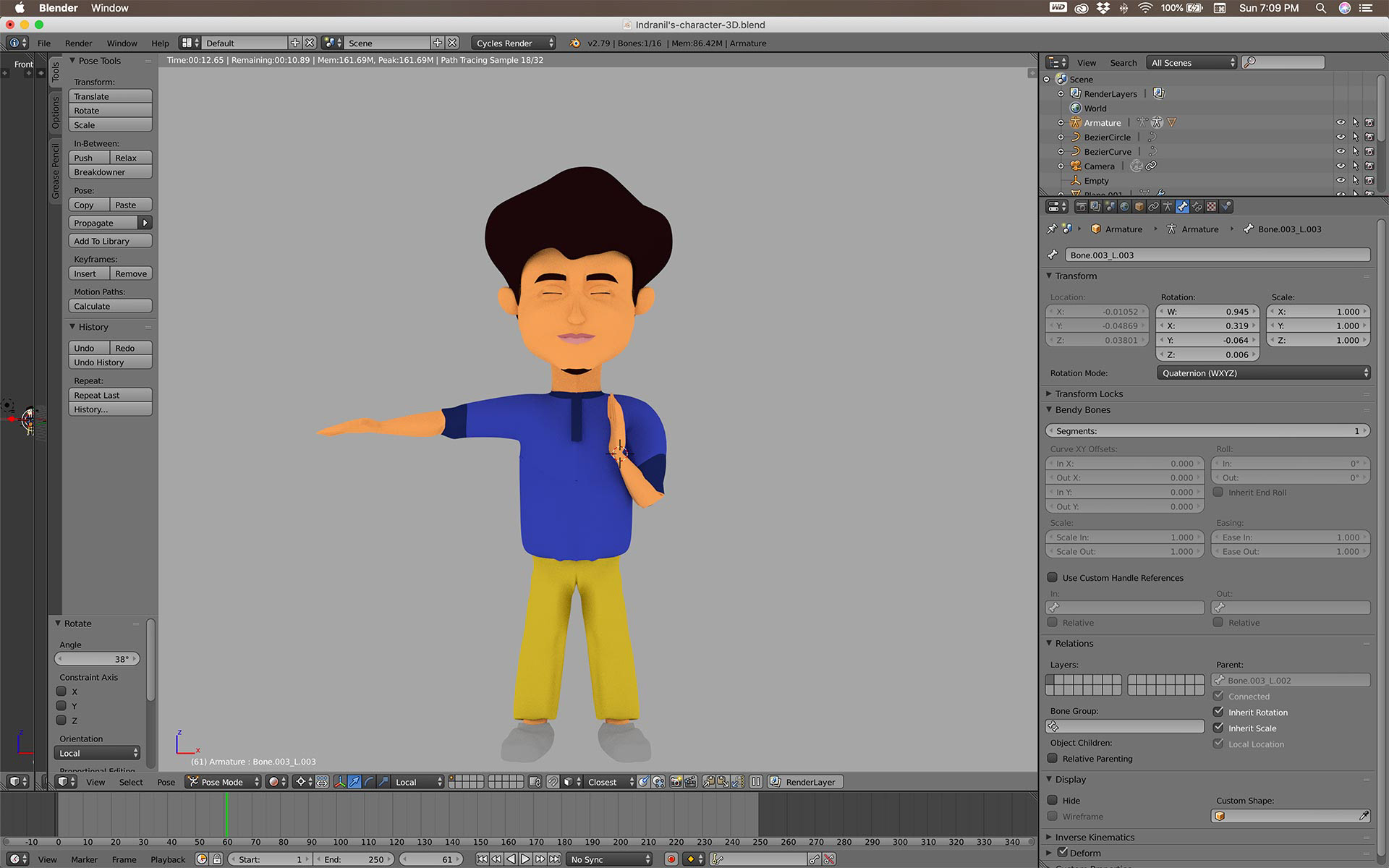Expand the Transform Locks panel

tap(1088, 393)
